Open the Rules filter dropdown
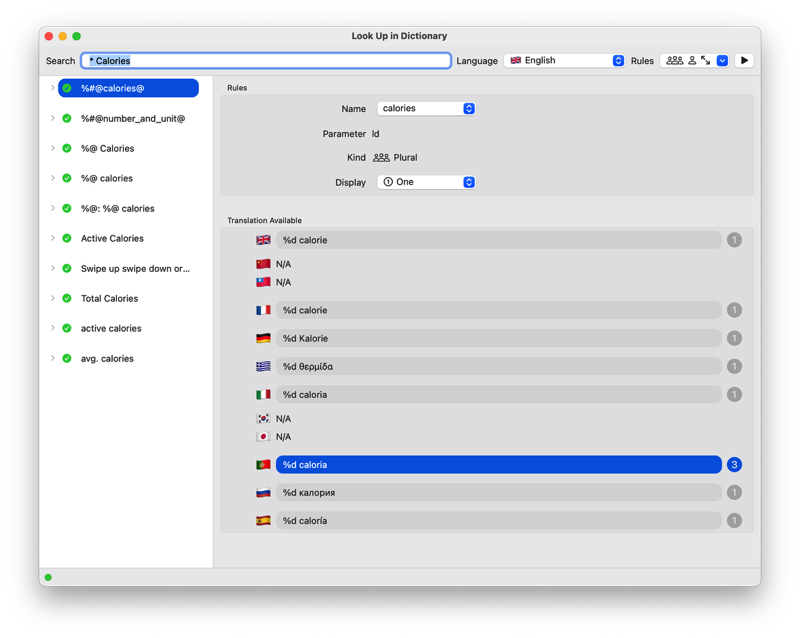 722,61
